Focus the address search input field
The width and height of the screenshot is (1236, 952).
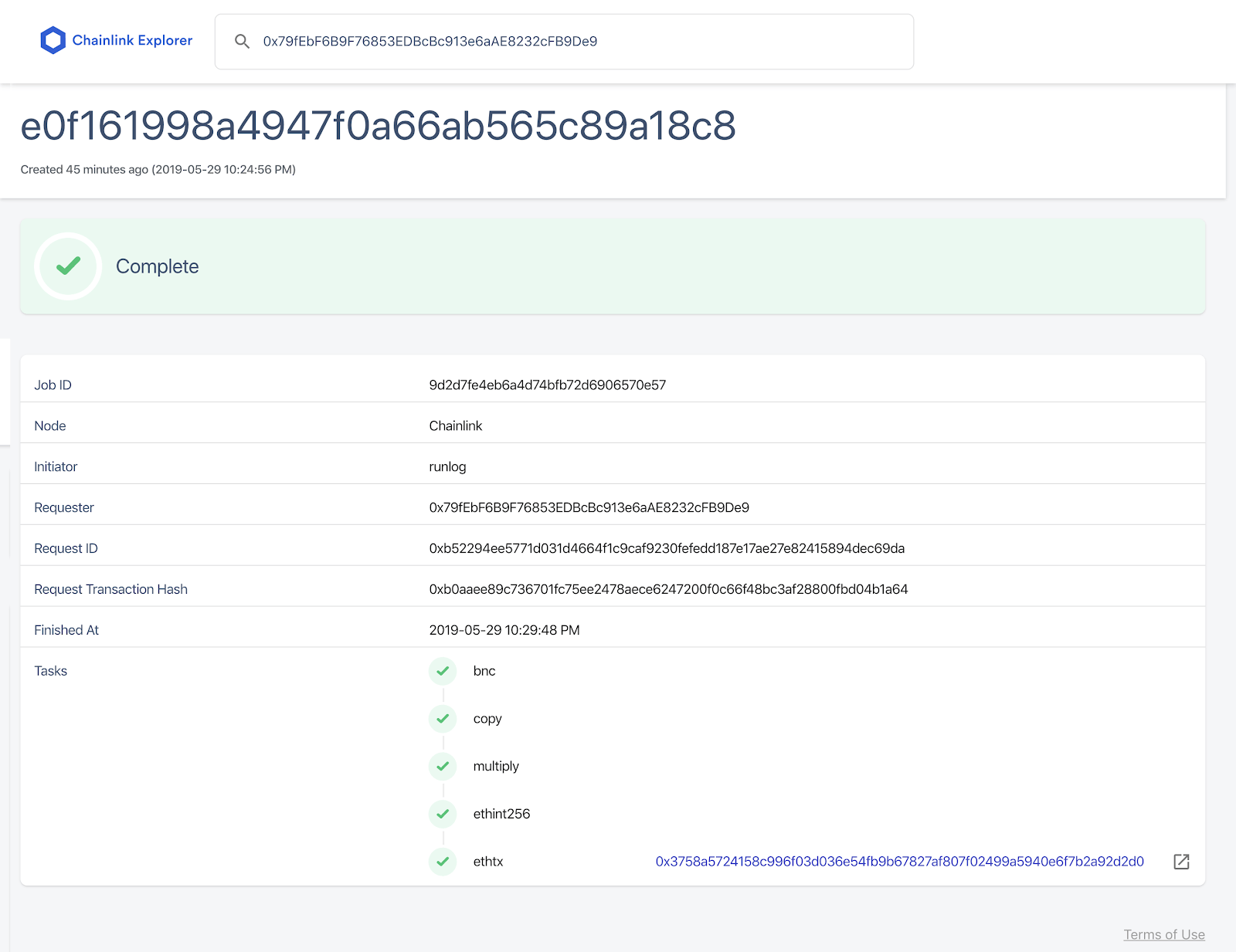click(564, 42)
